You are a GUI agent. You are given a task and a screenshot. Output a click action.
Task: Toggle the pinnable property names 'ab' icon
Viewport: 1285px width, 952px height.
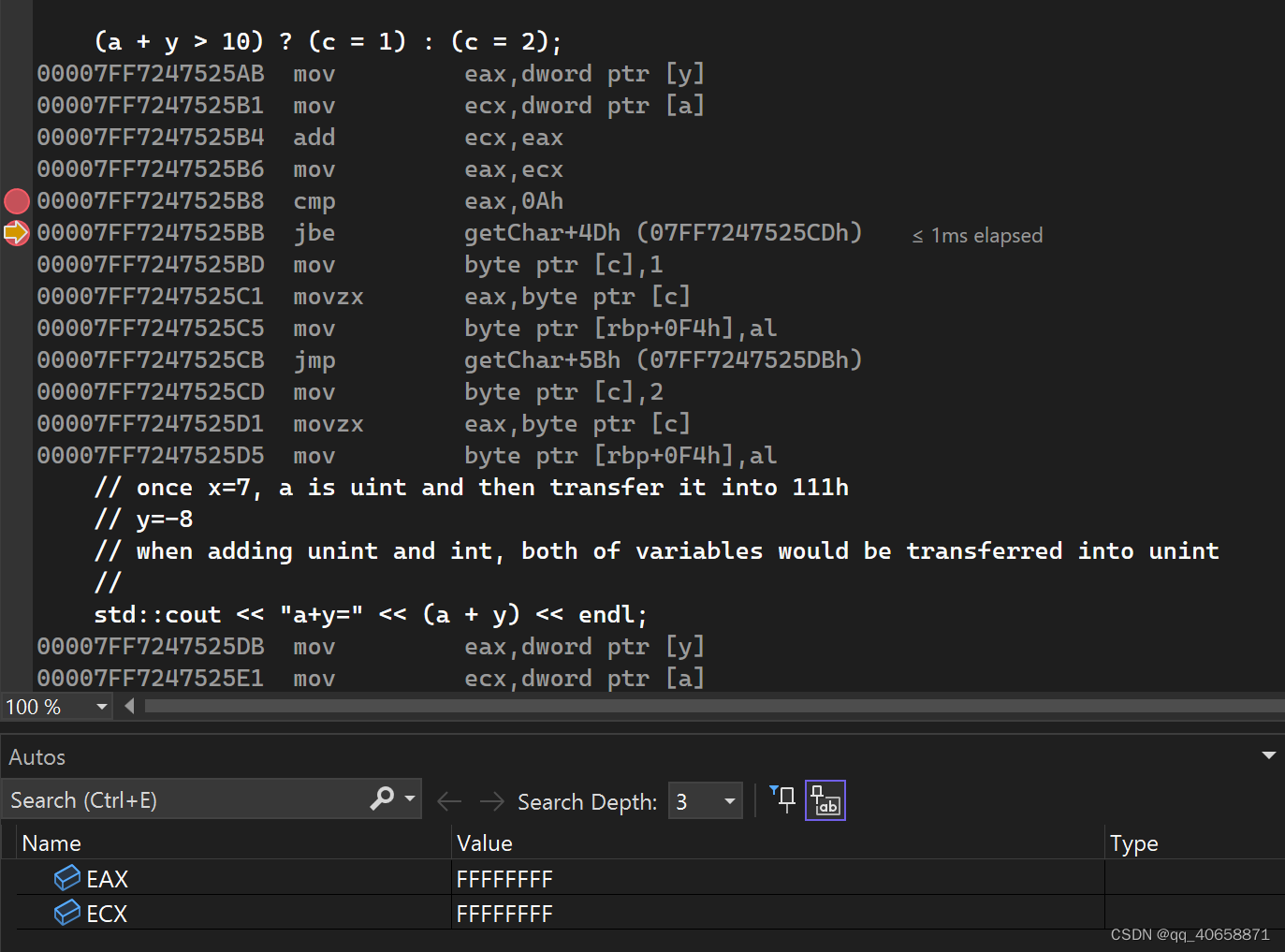[825, 799]
